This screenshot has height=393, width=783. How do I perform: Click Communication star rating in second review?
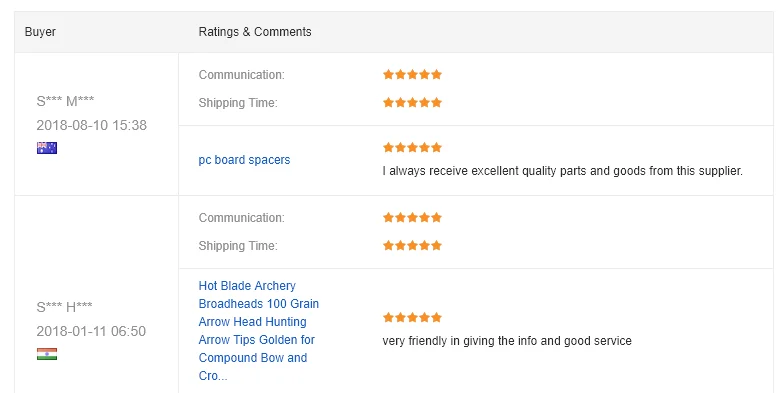click(412, 217)
